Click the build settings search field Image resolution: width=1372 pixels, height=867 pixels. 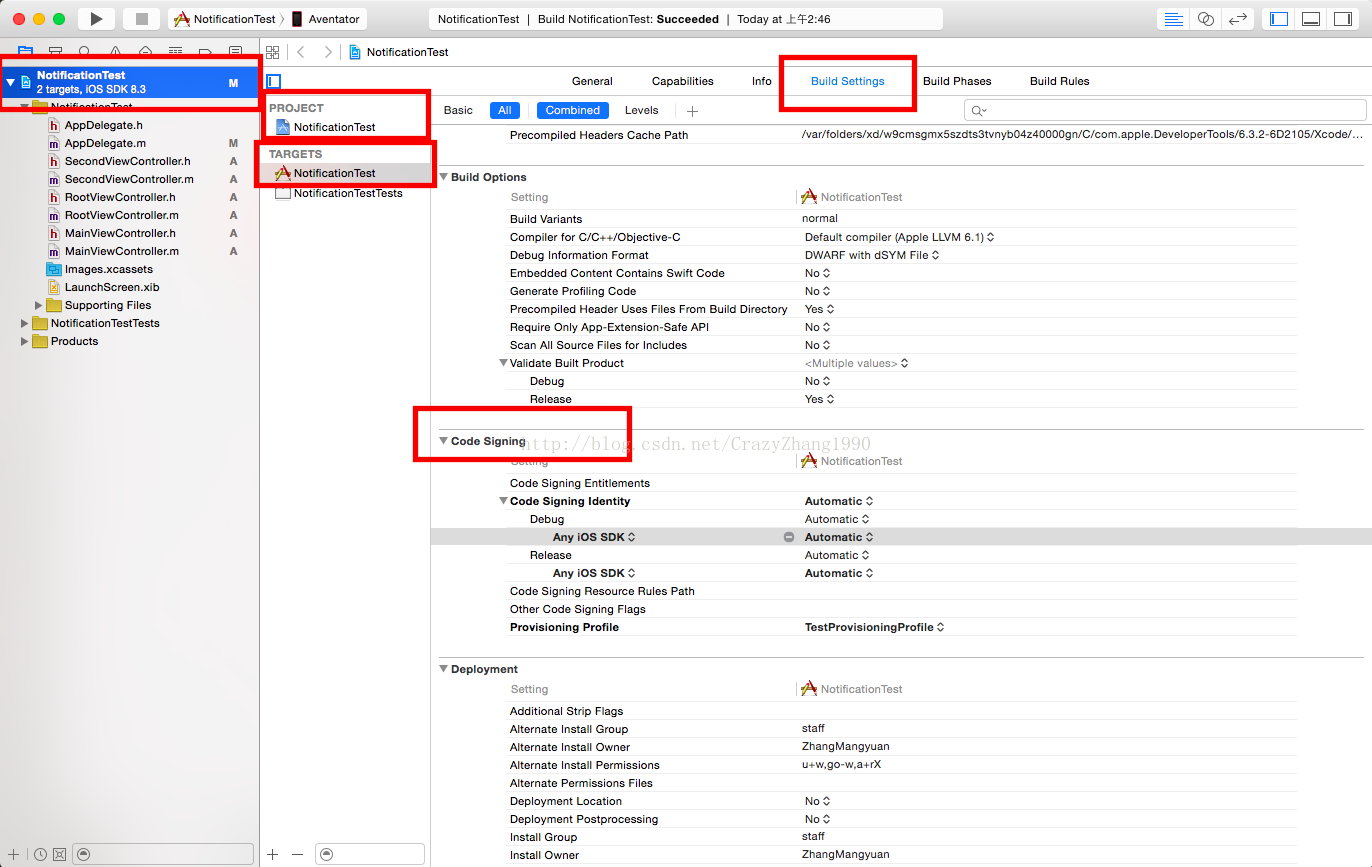1165,110
